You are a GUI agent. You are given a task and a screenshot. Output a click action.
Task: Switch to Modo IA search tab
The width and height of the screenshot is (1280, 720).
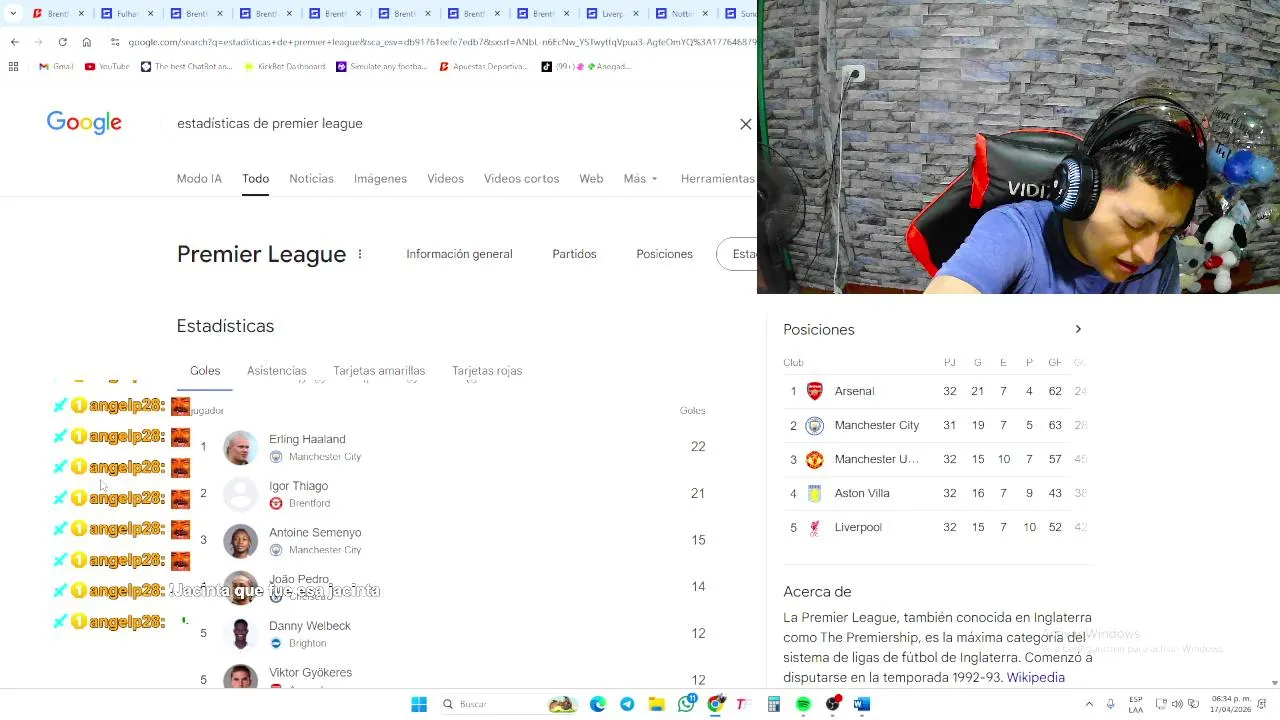(x=199, y=179)
